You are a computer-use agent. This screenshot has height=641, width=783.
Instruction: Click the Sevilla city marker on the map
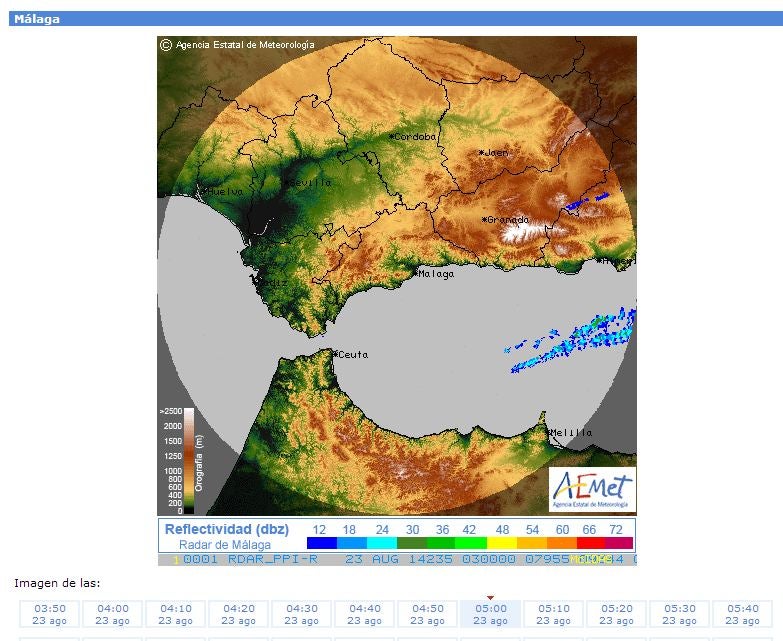(286, 182)
